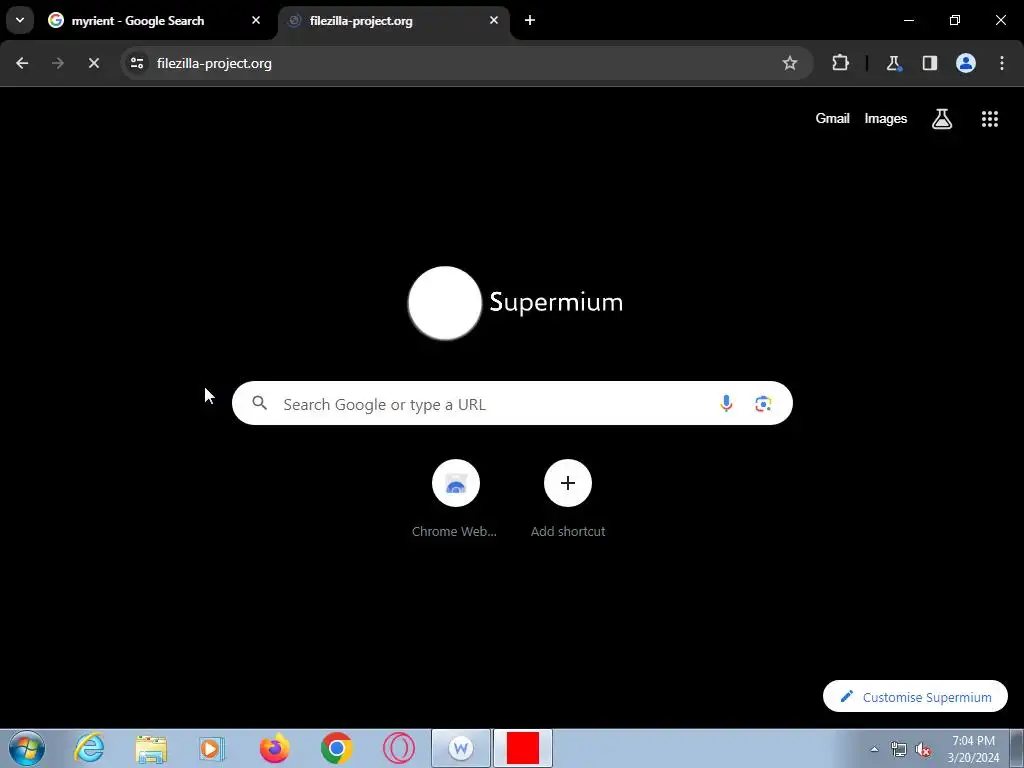This screenshot has height=768, width=1024.
Task: Open the three-dot browser menu
Action: point(1002,63)
